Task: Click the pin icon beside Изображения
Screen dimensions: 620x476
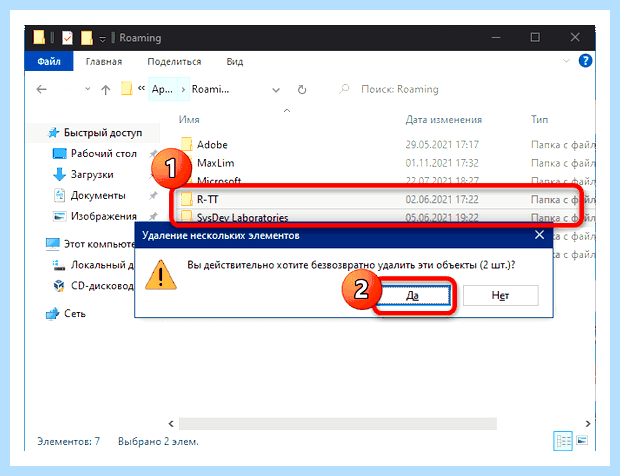Action: click(153, 216)
